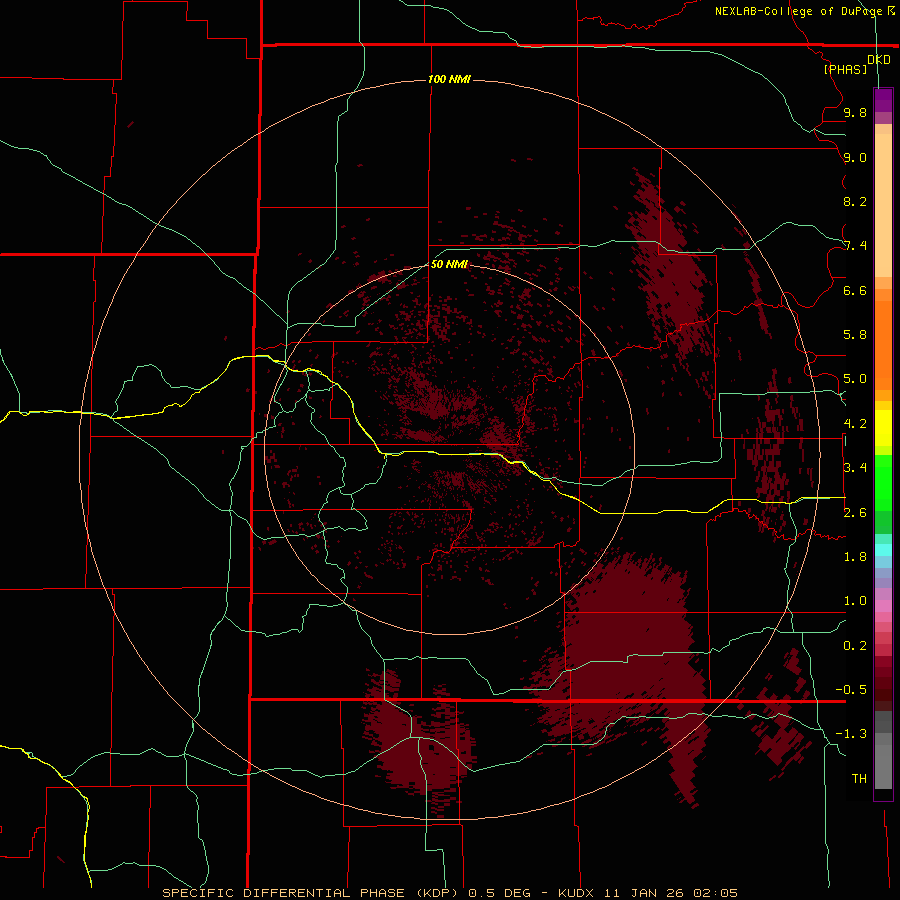900x900 pixels.
Task: Click the 9.8 value on color scale
Action: coord(855,112)
